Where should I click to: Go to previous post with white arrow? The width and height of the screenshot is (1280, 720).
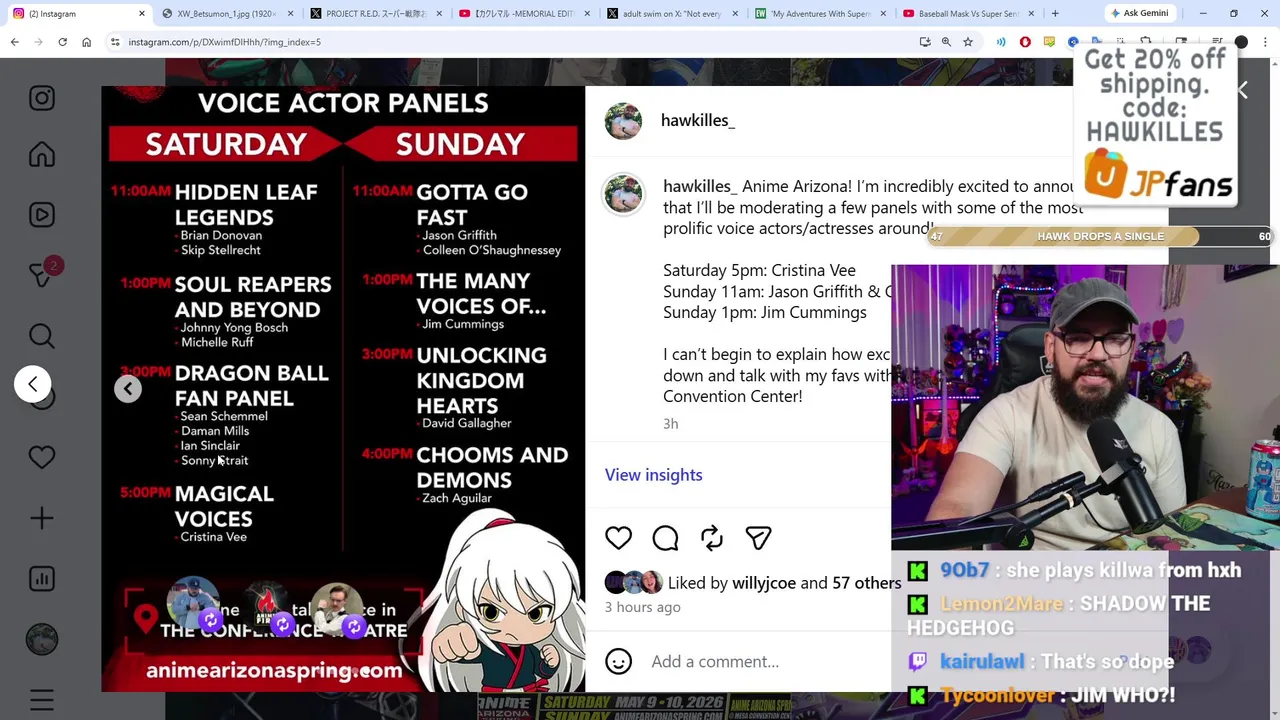click(33, 384)
